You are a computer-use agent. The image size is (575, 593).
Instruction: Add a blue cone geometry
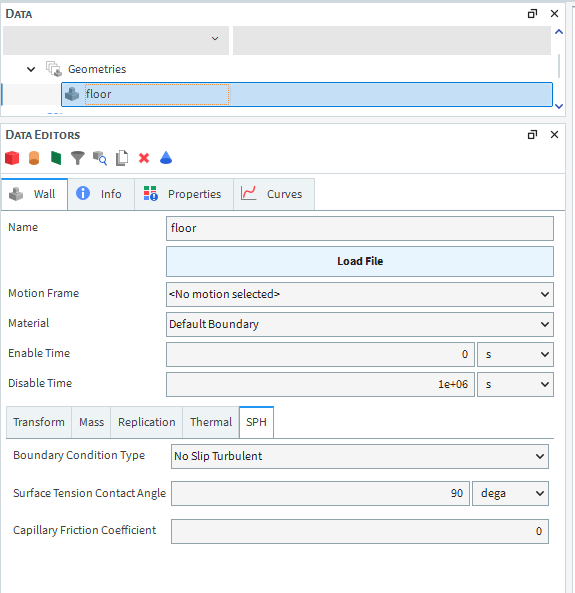(x=166, y=157)
